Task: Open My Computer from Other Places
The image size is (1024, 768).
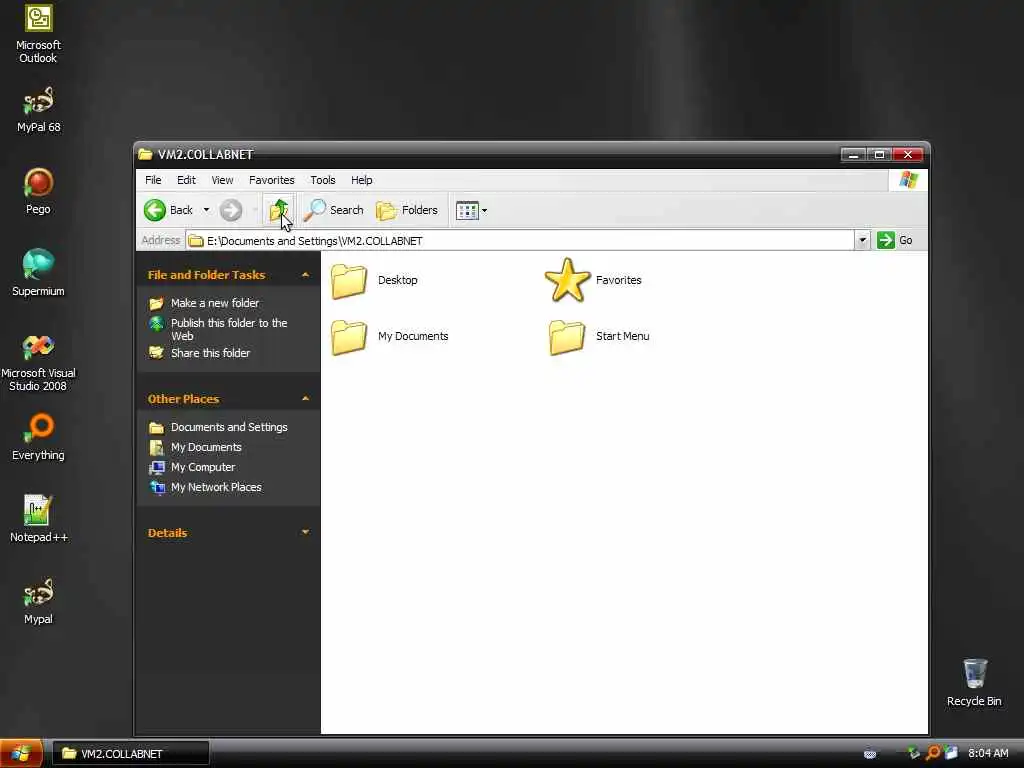Action: 202,468
